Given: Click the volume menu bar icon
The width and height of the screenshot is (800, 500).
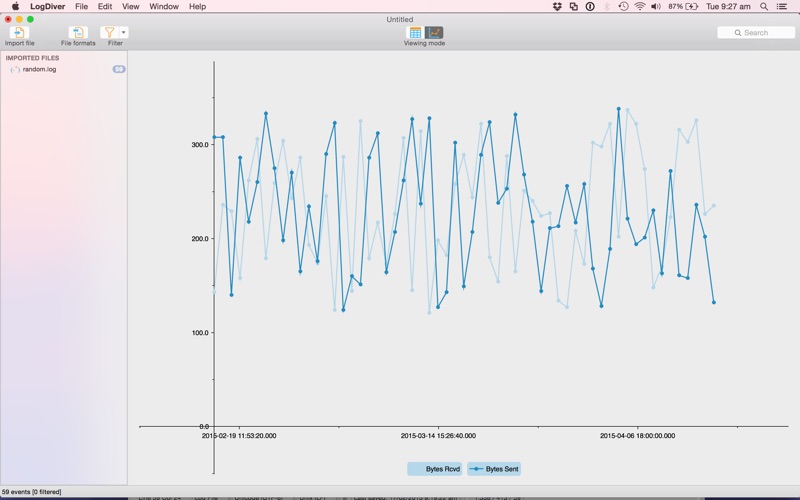Looking at the screenshot, I should pyautogui.click(x=656, y=7).
